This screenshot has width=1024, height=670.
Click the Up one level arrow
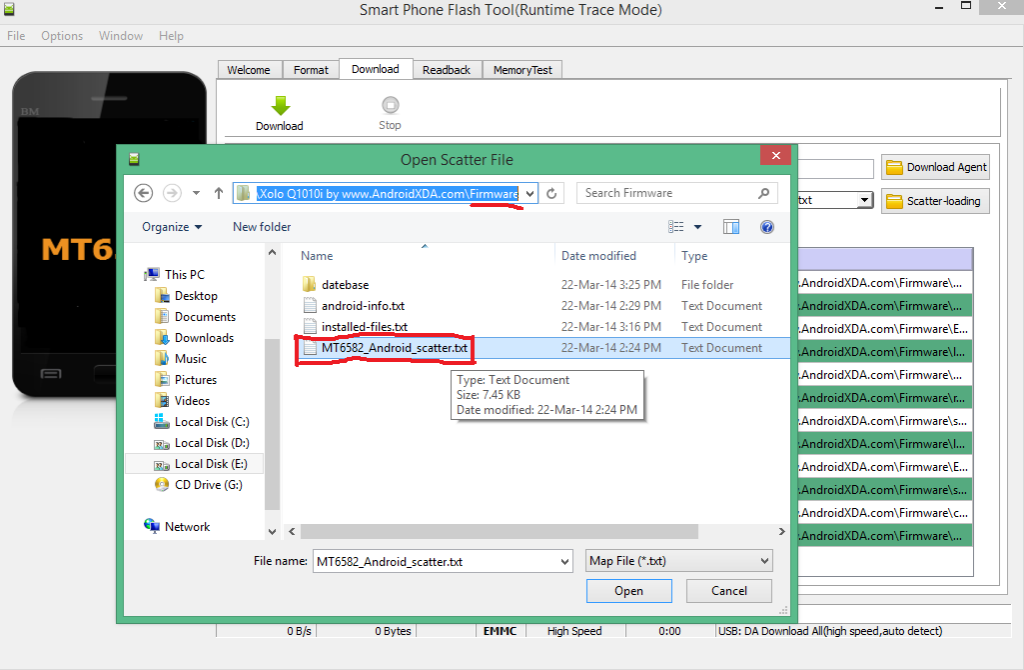[x=219, y=193]
